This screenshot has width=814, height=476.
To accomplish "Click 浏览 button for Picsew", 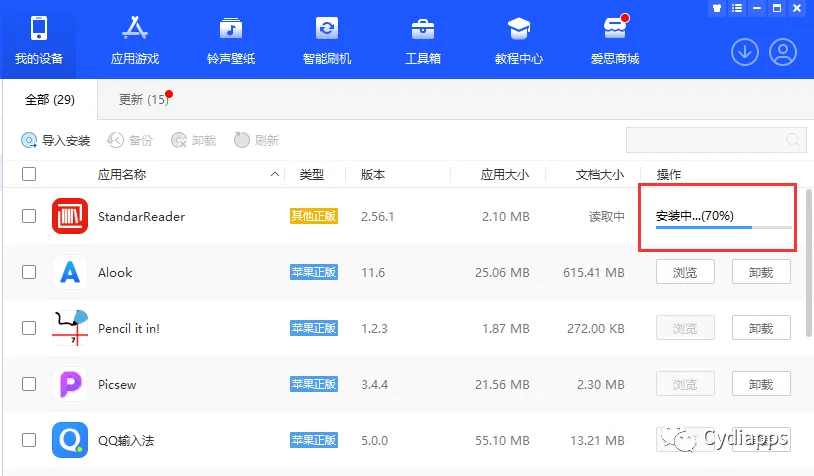I will [x=685, y=384].
